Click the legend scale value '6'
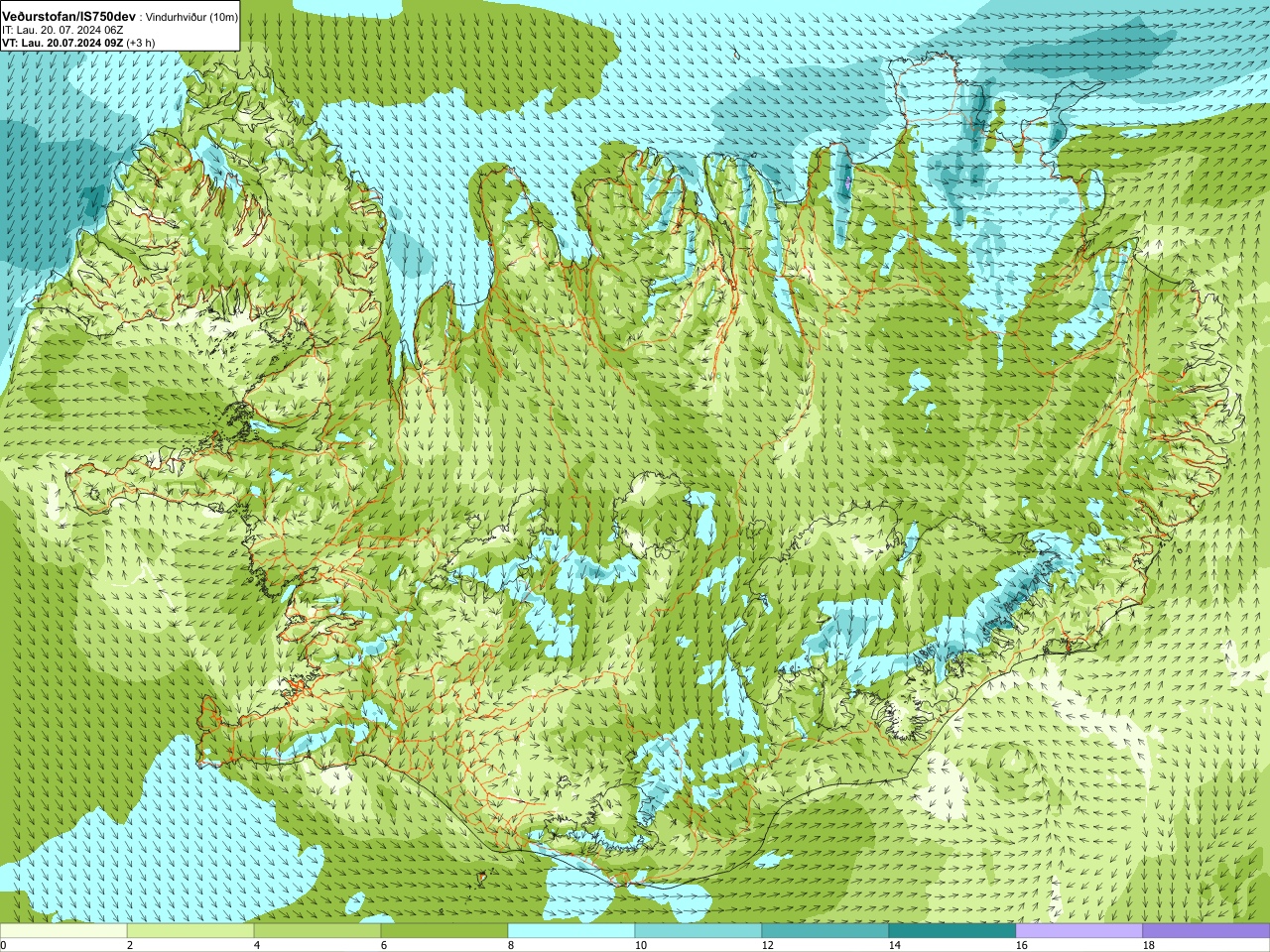 (384, 945)
